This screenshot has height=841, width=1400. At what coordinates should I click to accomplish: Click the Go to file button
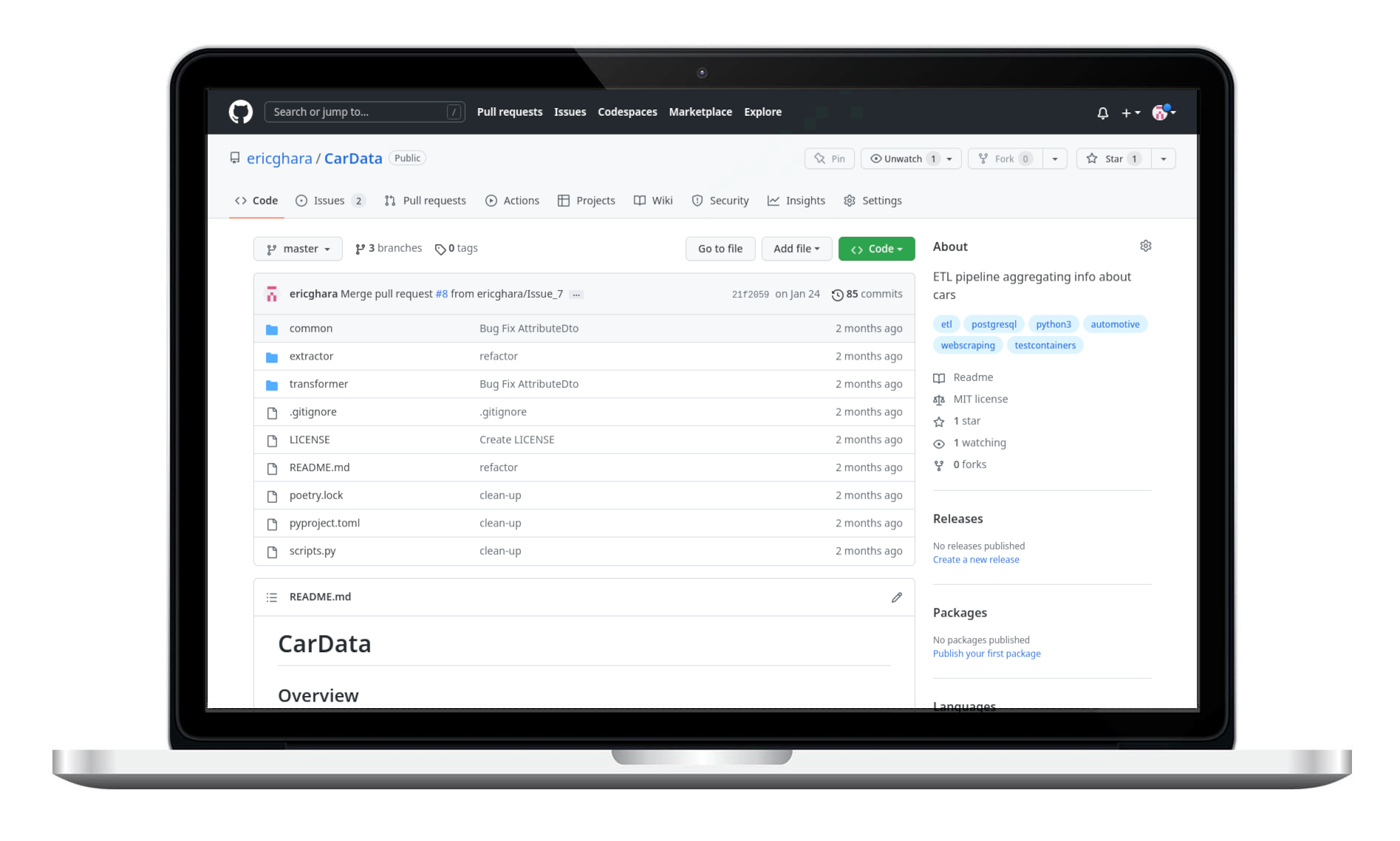coord(720,249)
